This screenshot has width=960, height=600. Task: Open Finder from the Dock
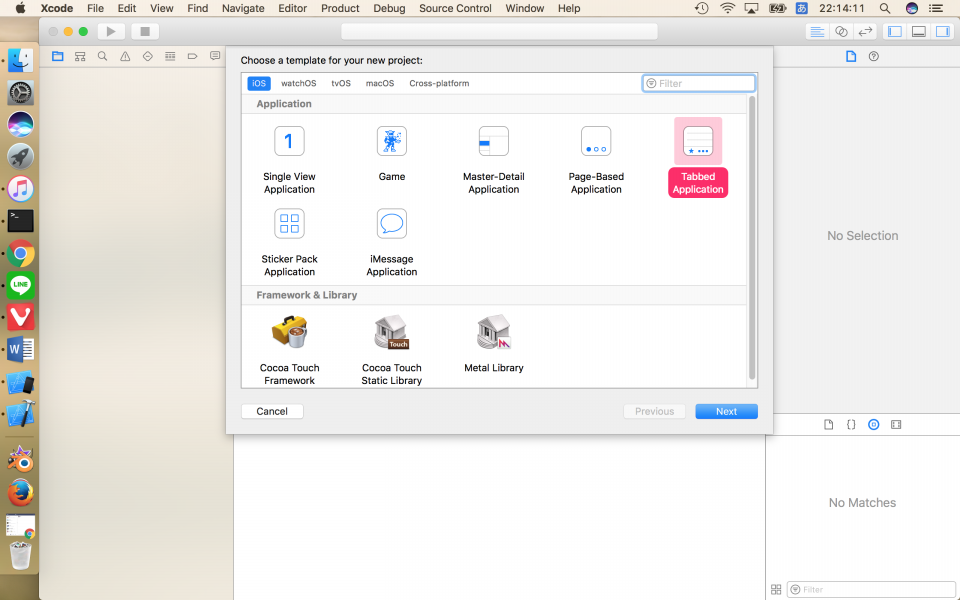tap(20, 60)
